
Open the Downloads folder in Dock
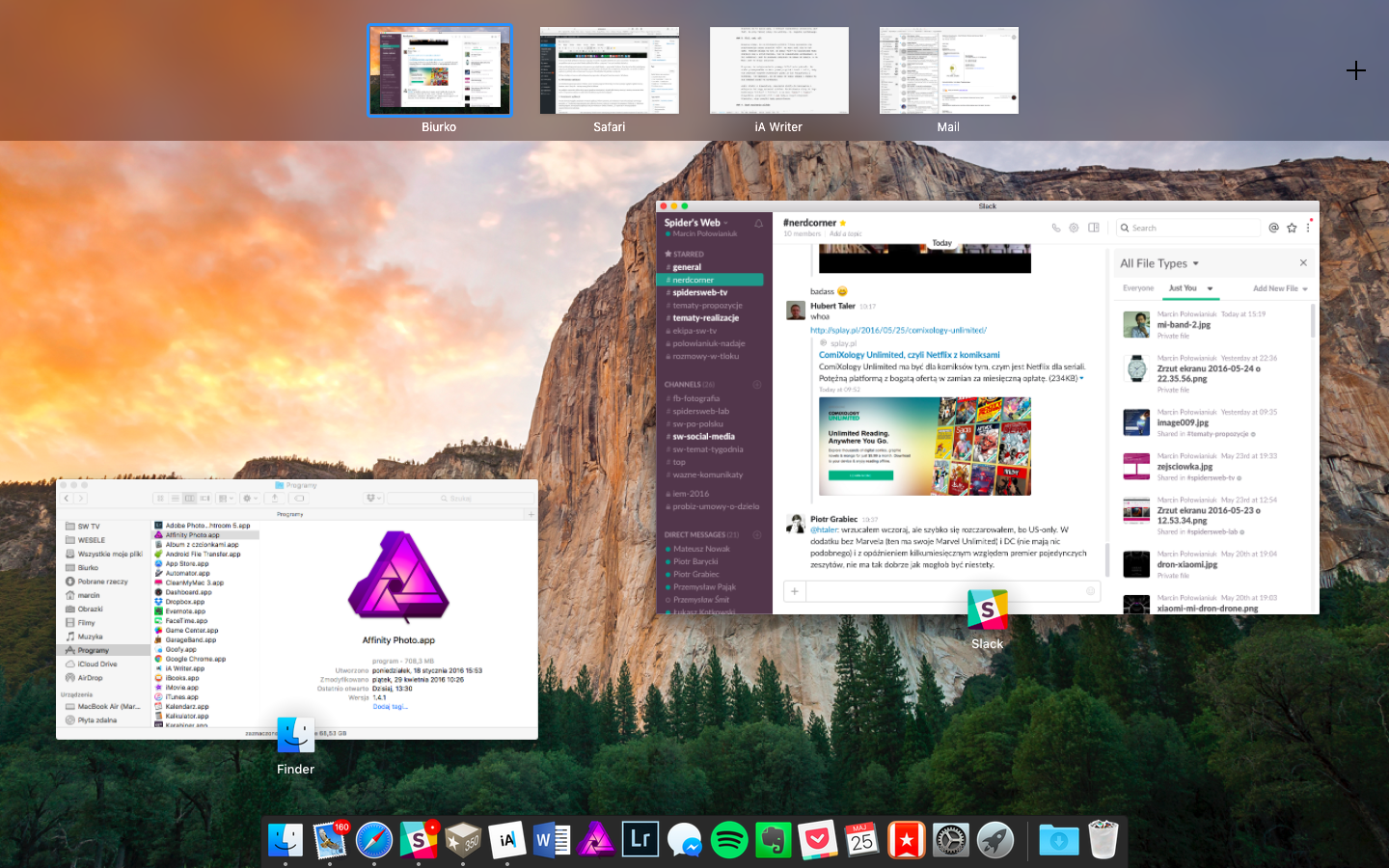tap(1058, 840)
